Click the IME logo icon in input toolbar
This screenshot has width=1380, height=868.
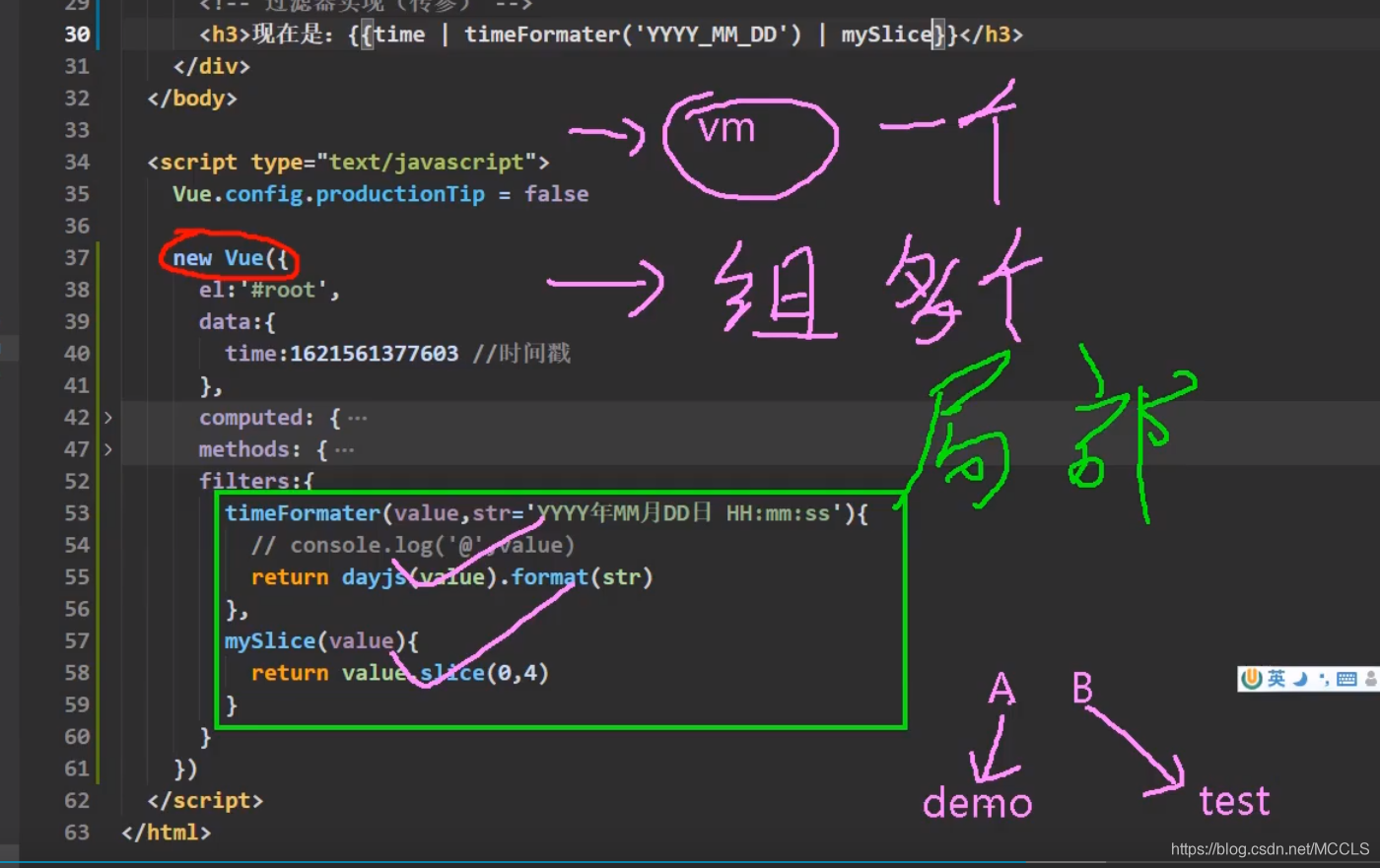(x=1252, y=679)
